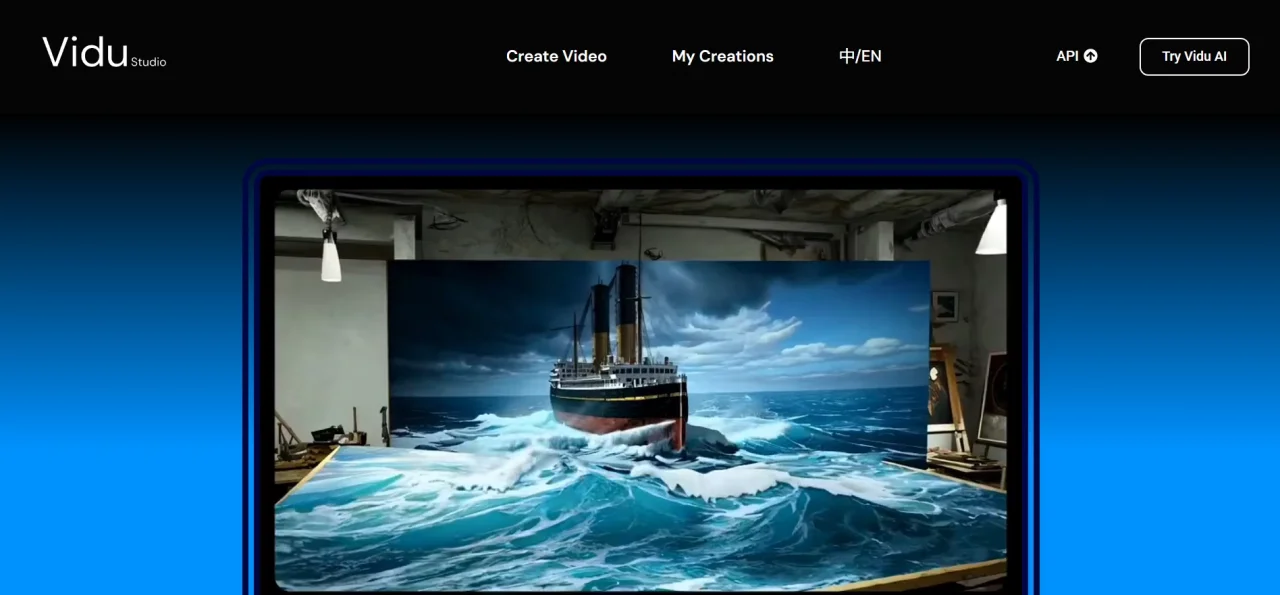The image size is (1280, 595).
Task: Click the Vidu Studio logo
Action: tap(104, 53)
